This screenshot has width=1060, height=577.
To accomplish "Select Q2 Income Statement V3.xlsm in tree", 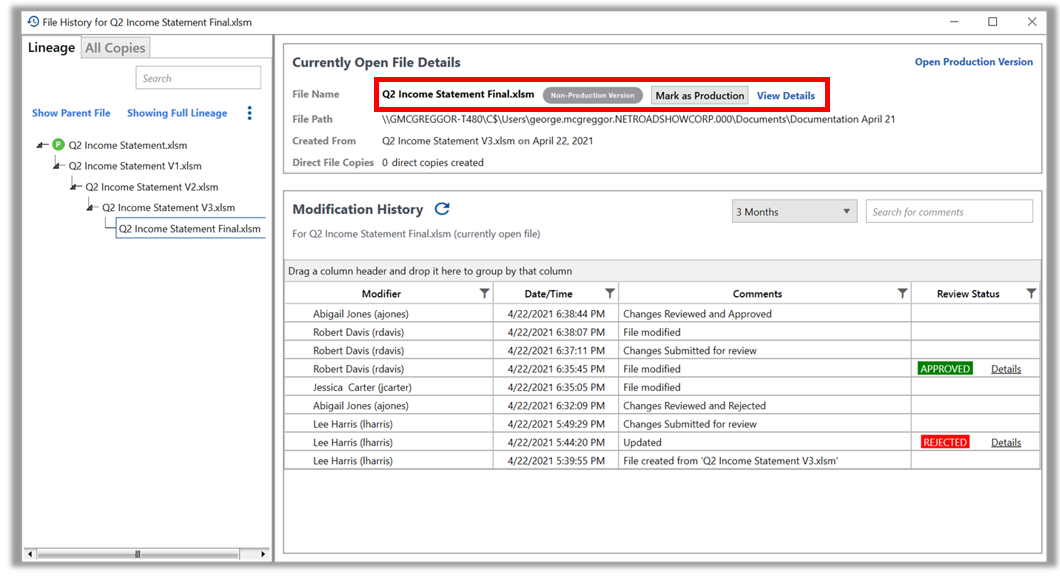I will 168,207.
